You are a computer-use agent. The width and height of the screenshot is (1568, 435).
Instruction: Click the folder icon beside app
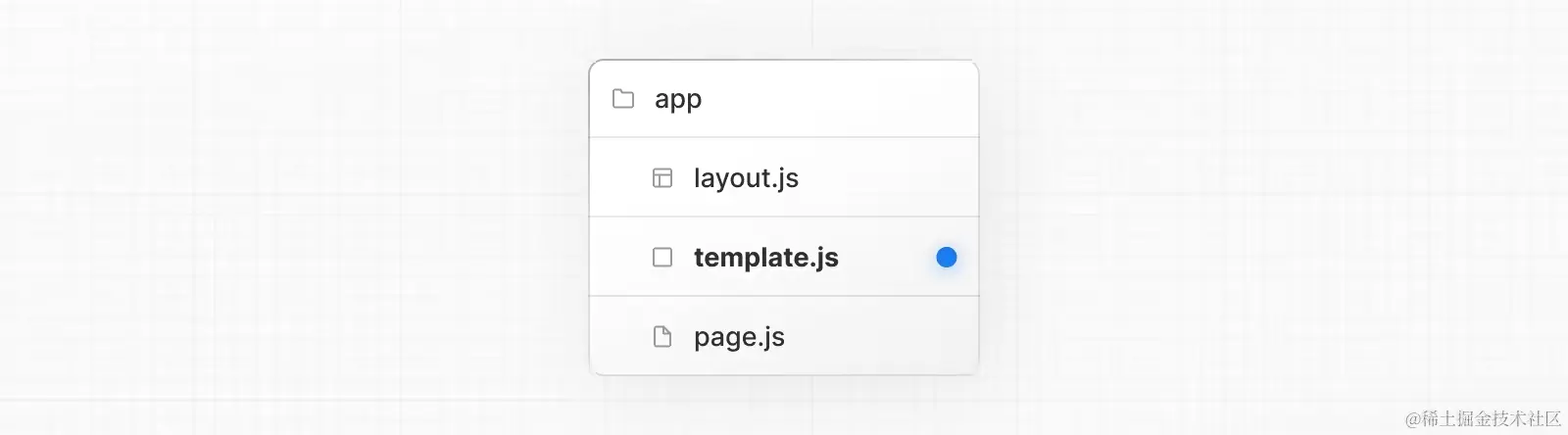tap(623, 99)
